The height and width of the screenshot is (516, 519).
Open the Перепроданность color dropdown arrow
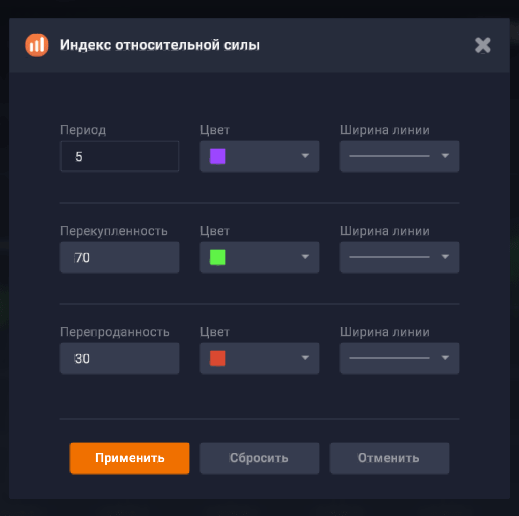coord(305,358)
